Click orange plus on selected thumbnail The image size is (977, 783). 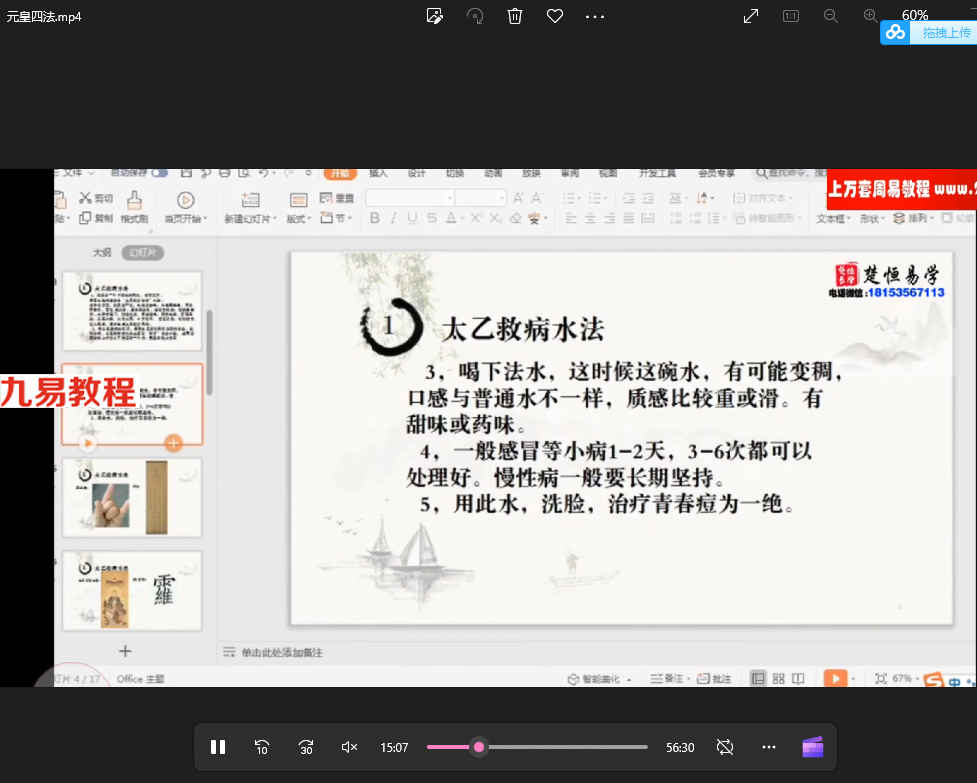[173, 443]
